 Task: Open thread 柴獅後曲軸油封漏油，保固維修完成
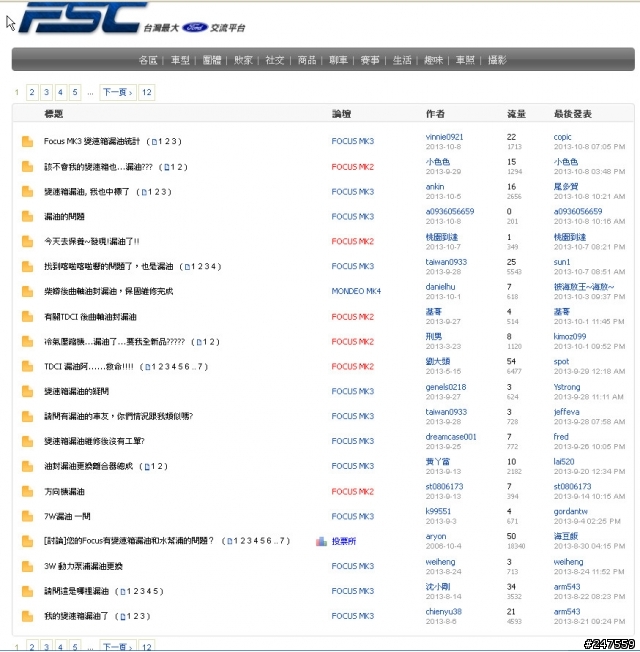click(109, 291)
